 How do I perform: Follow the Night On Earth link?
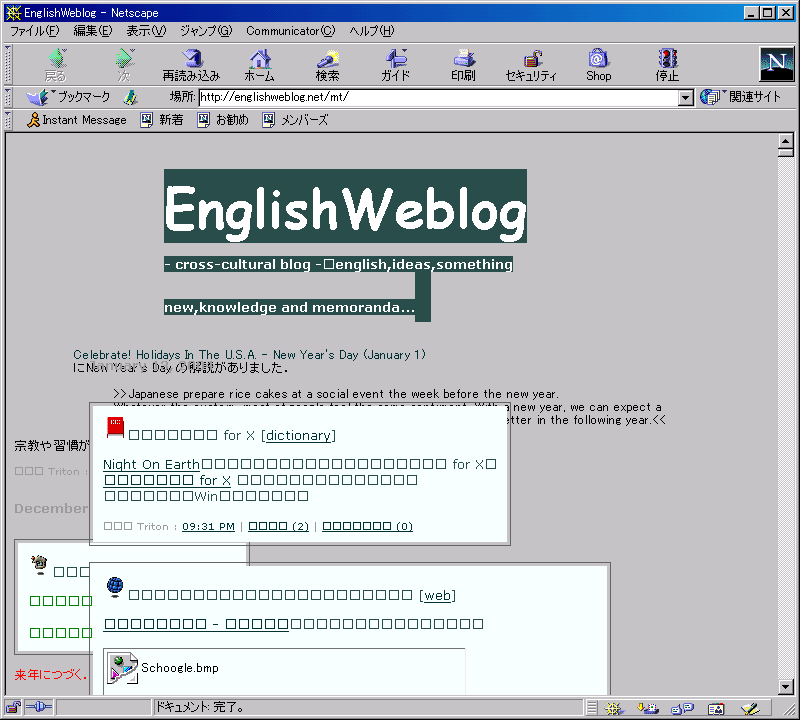pyautogui.click(x=151, y=464)
